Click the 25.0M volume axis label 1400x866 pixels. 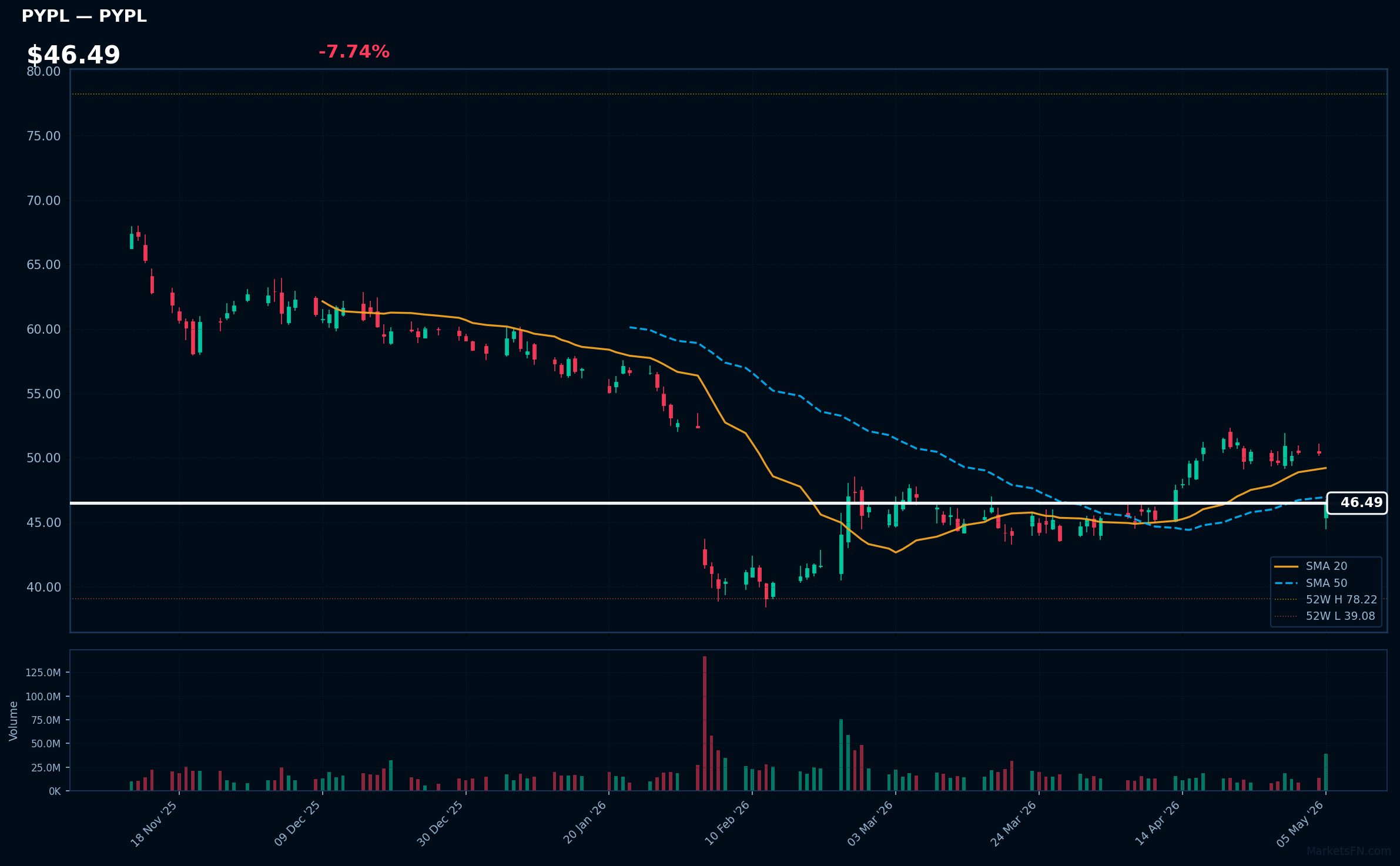tap(46, 768)
